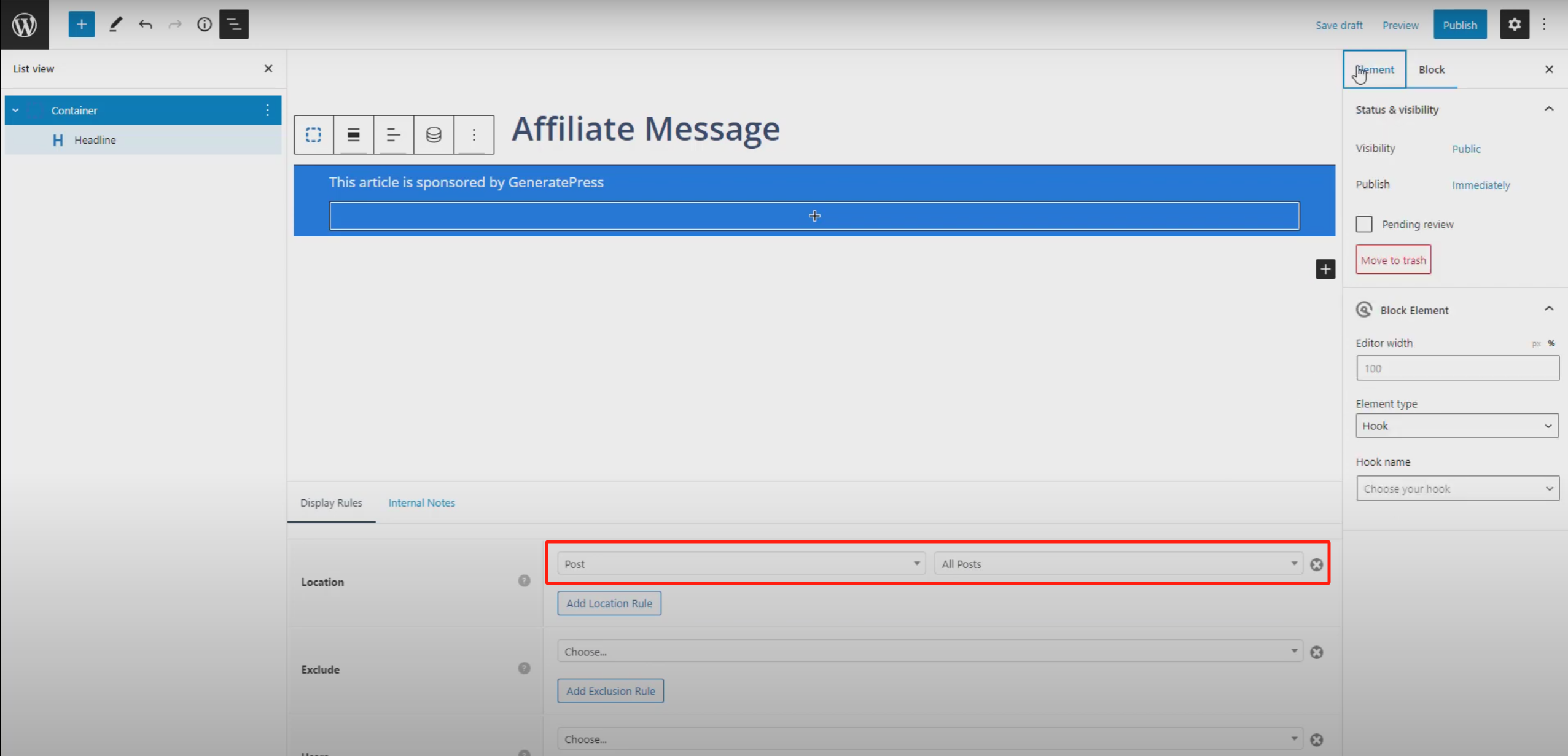Collapse the Container item in List view
The image size is (1568, 756).
(15, 110)
